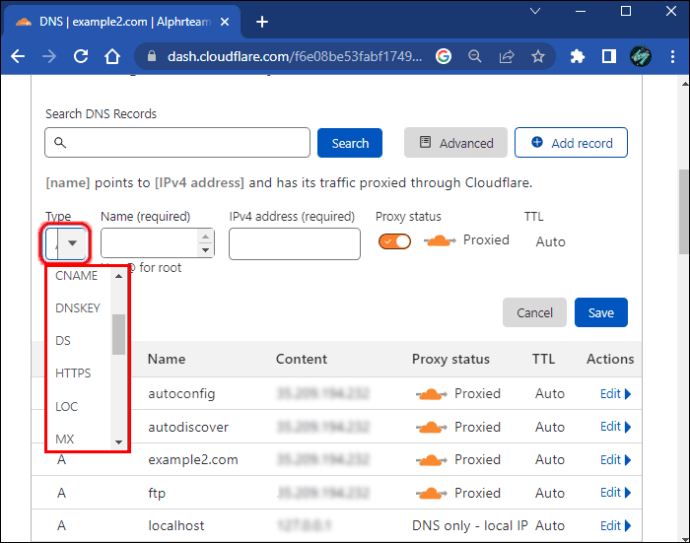Click the cloud icon in ftp row
Viewport: 690px width, 543px height.
[x=432, y=493]
